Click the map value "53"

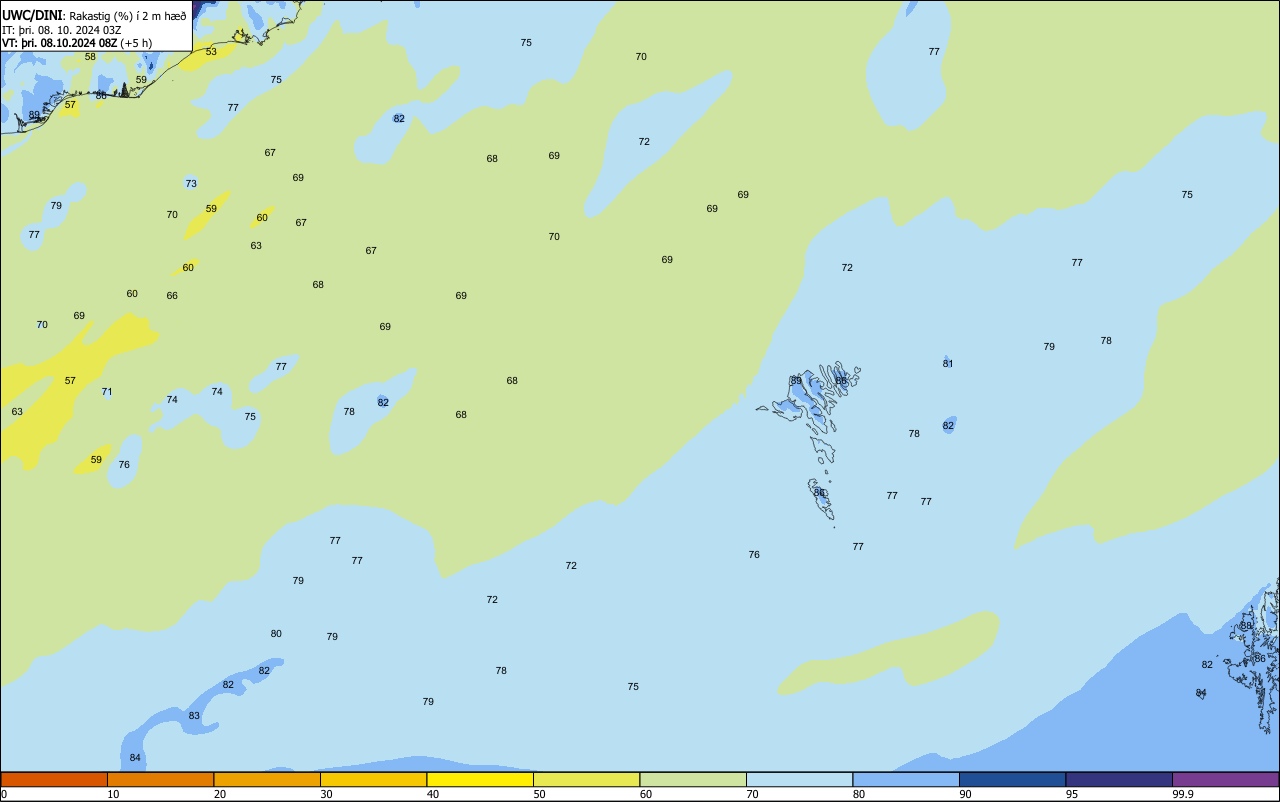click(x=211, y=52)
